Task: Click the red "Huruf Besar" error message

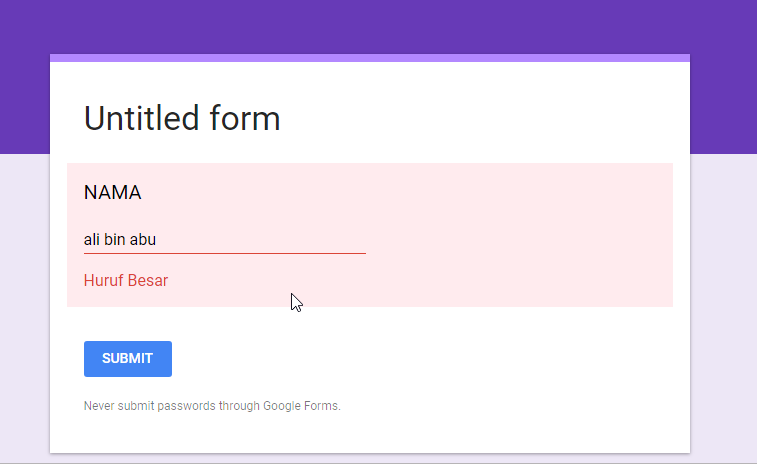Action: (x=126, y=281)
